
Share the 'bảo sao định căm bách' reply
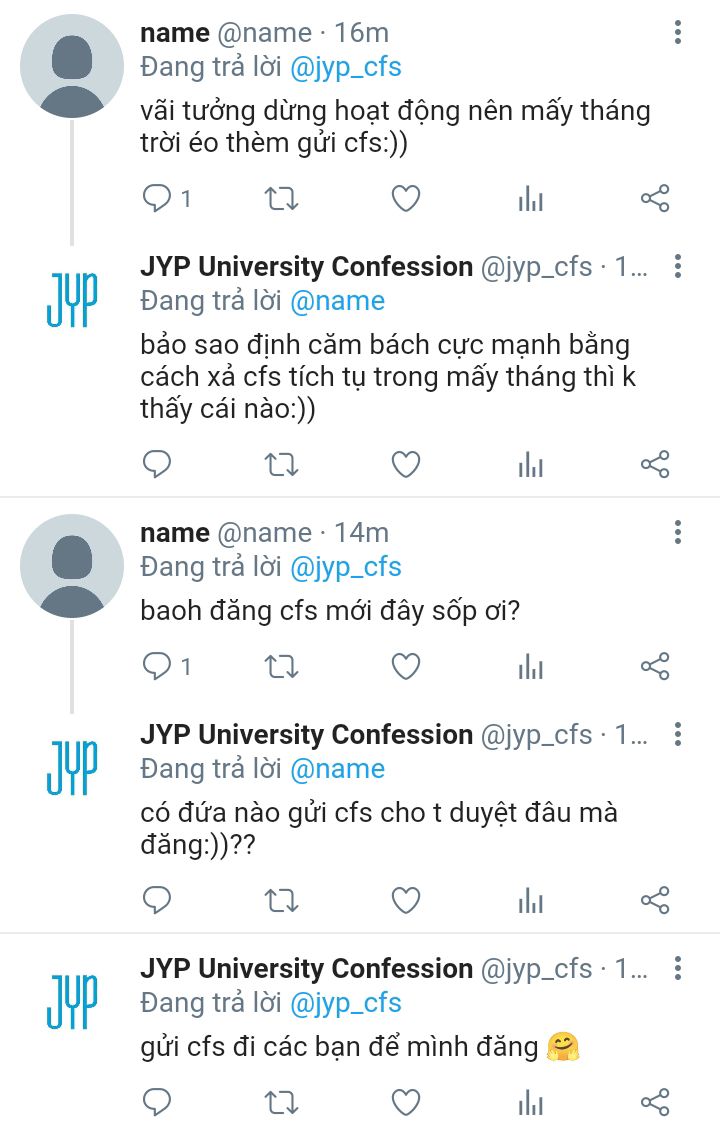tap(655, 465)
